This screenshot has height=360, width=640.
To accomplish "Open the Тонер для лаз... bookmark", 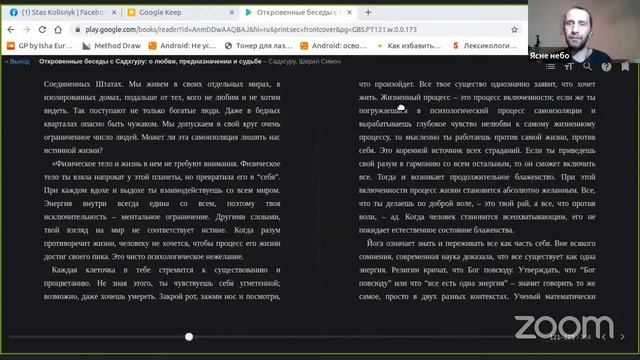I will (x=259, y=46).
